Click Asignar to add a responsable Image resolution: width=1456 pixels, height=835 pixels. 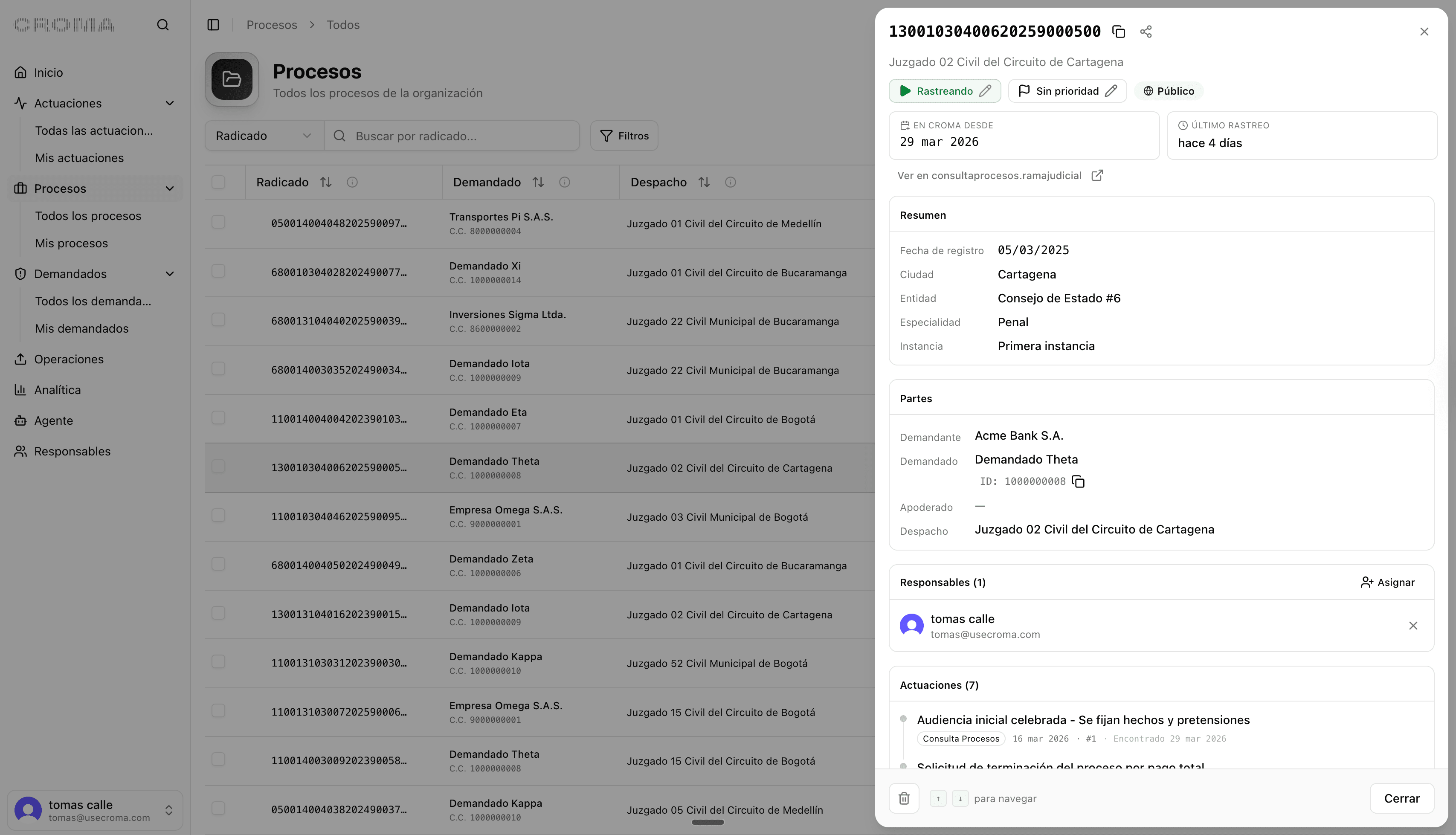(x=1387, y=582)
